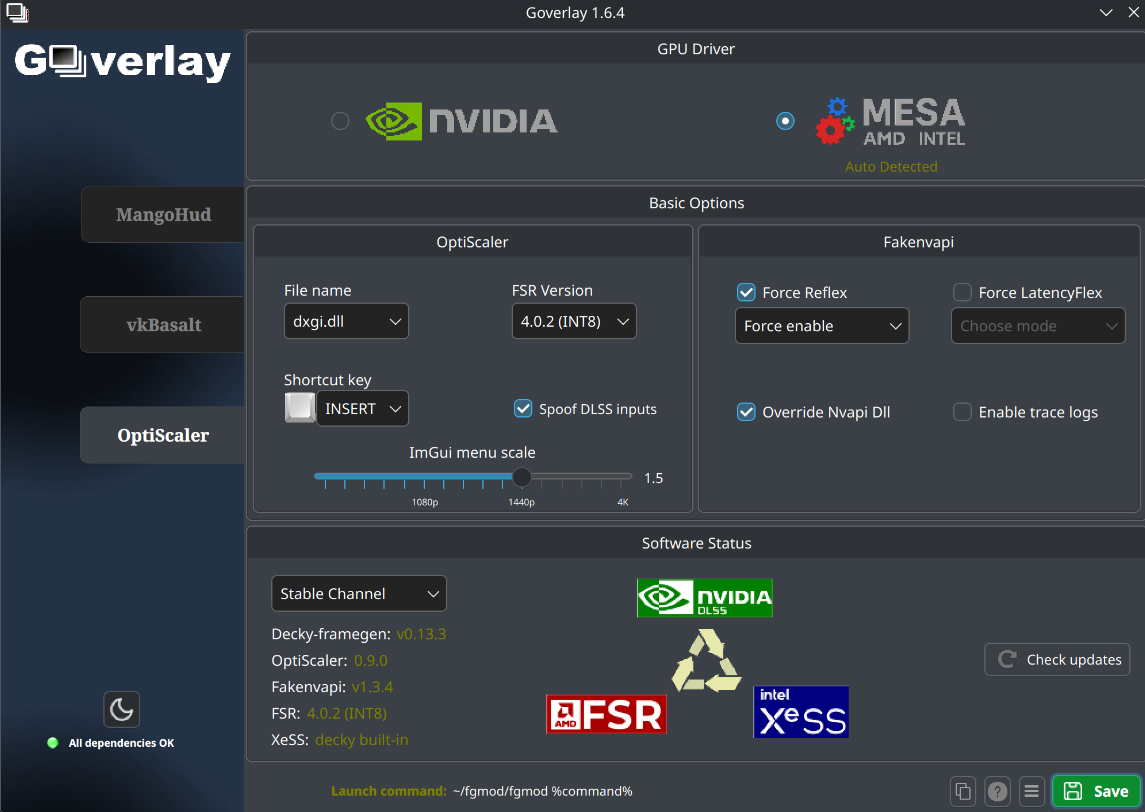
Task: Toggle Override Nvapi Dll checkbox
Action: click(746, 412)
